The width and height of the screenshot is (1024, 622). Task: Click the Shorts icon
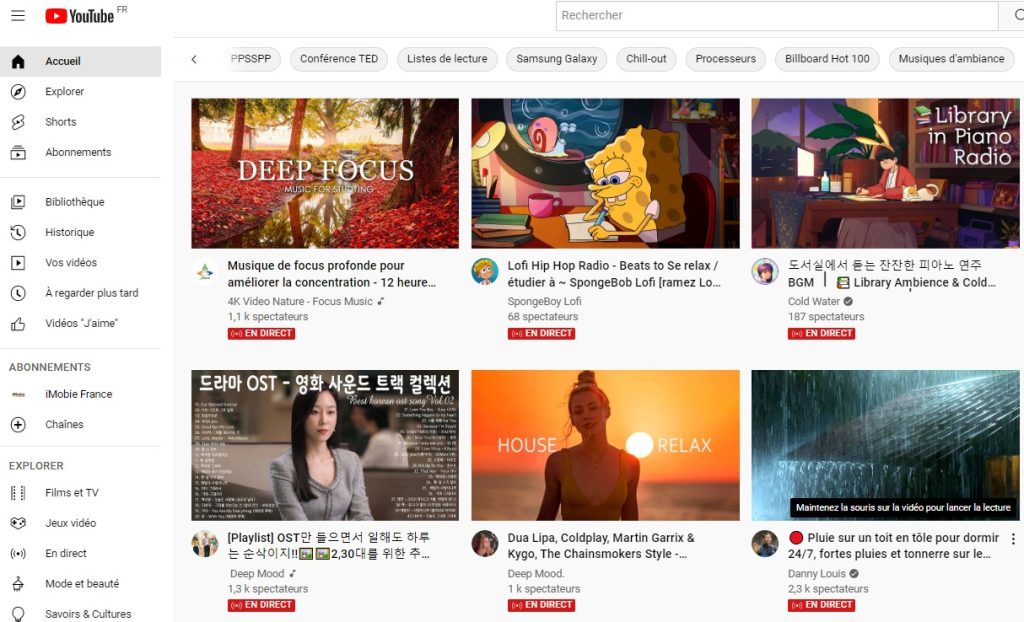(x=18, y=122)
